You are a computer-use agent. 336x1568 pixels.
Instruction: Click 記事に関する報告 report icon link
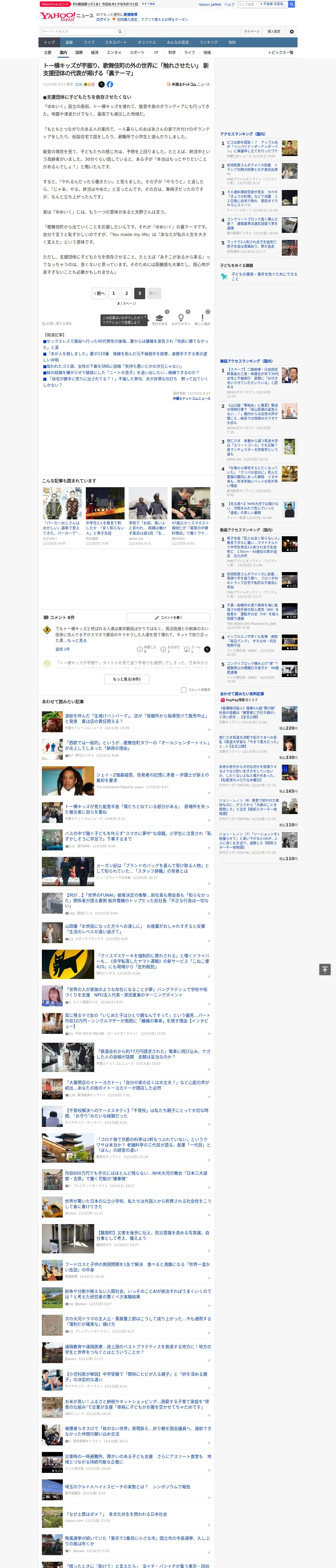coord(57,324)
